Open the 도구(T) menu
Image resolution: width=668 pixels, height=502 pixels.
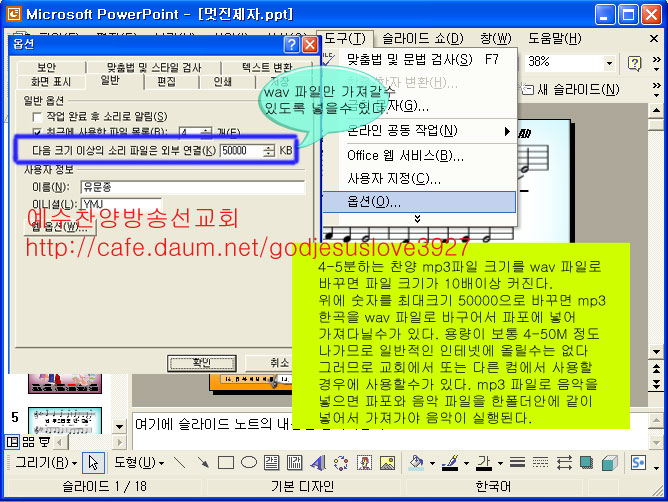(345, 39)
